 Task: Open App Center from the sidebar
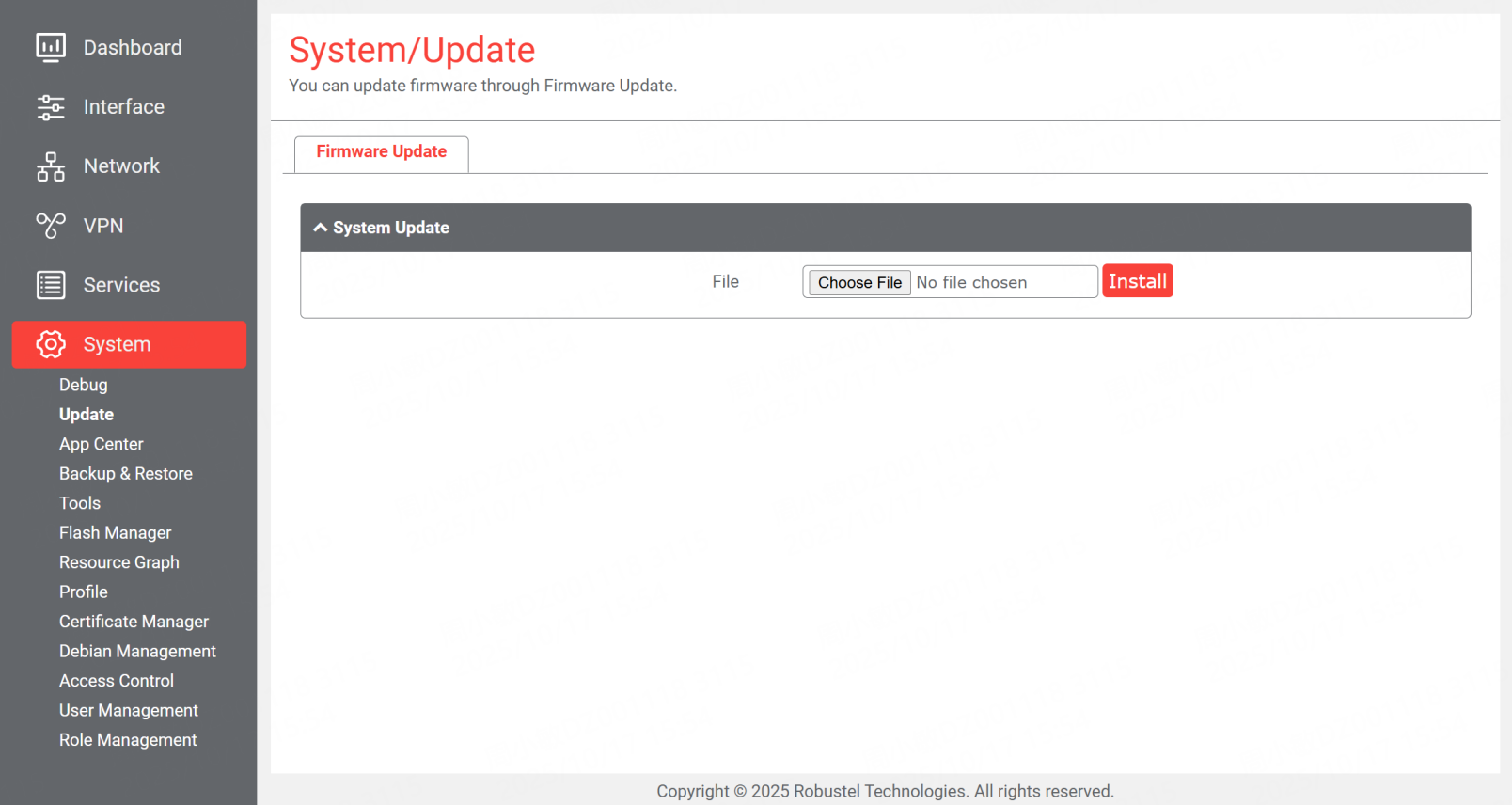(x=102, y=444)
